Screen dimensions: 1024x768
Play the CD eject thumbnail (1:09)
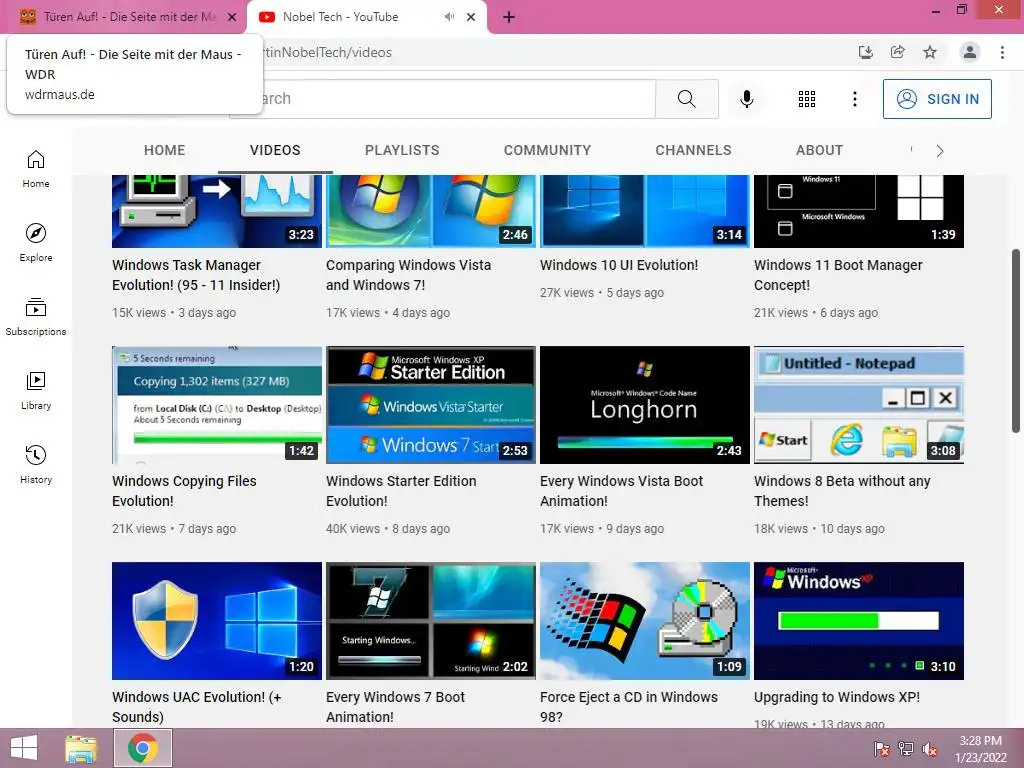645,621
